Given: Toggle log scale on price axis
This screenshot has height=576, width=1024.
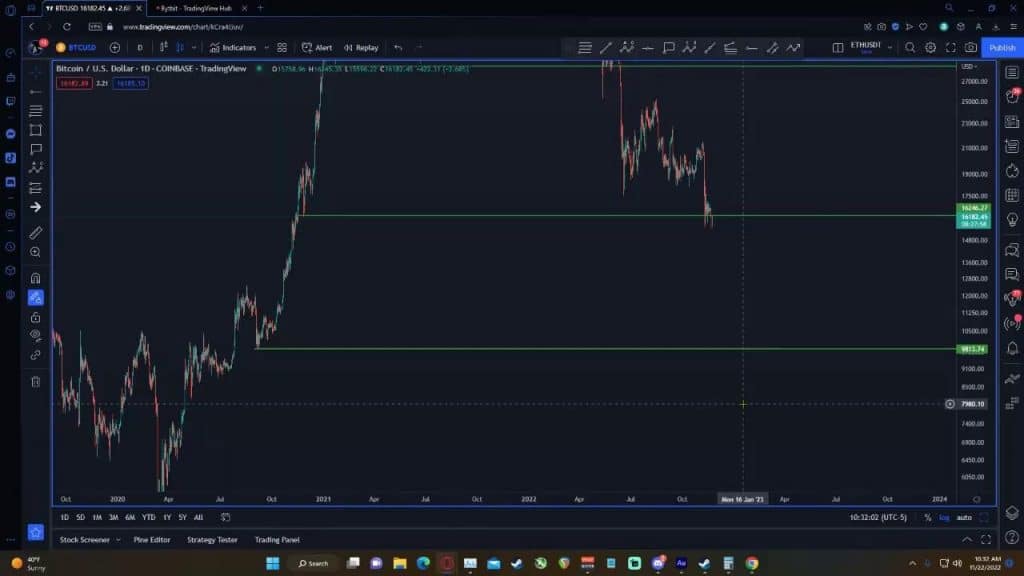Looking at the screenshot, I should click(944, 517).
